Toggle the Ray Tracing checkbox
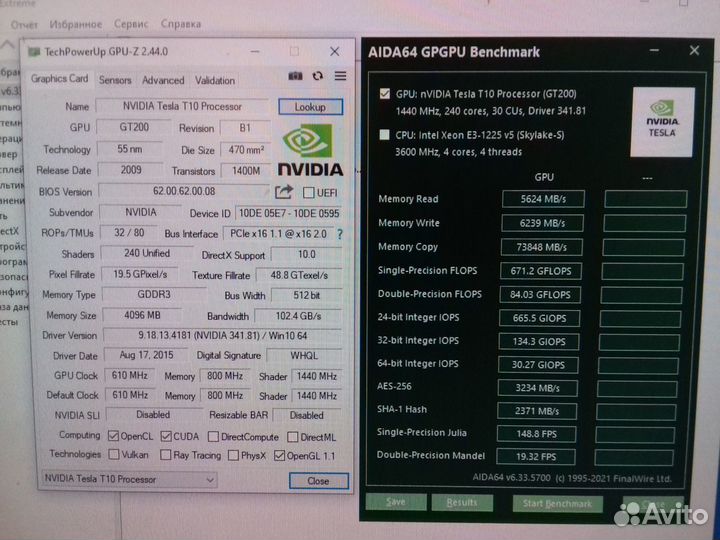 click(165, 455)
